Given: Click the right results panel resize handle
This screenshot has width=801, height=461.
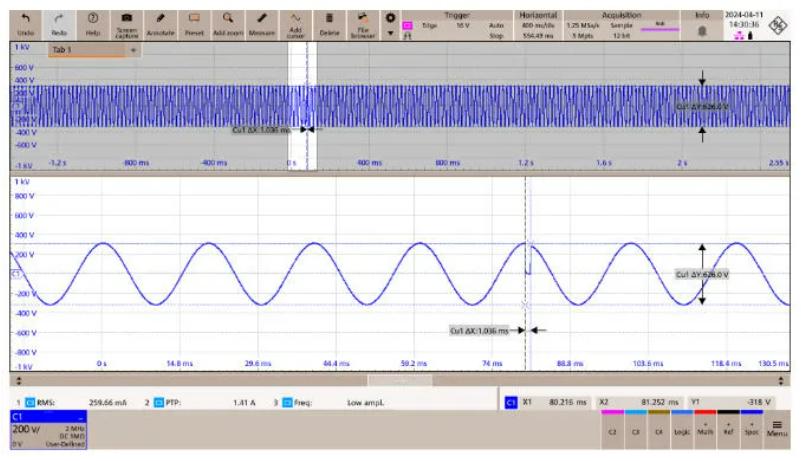Looking at the screenshot, I should [x=781, y=381].
